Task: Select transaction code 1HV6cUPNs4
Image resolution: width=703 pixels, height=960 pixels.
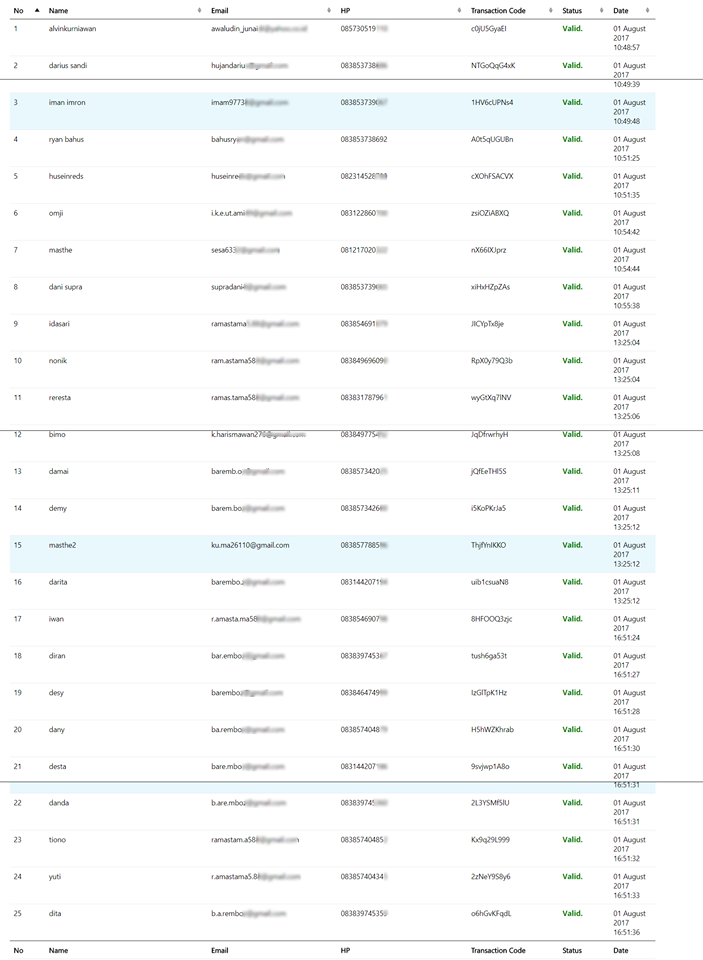Action: point(492,102)
